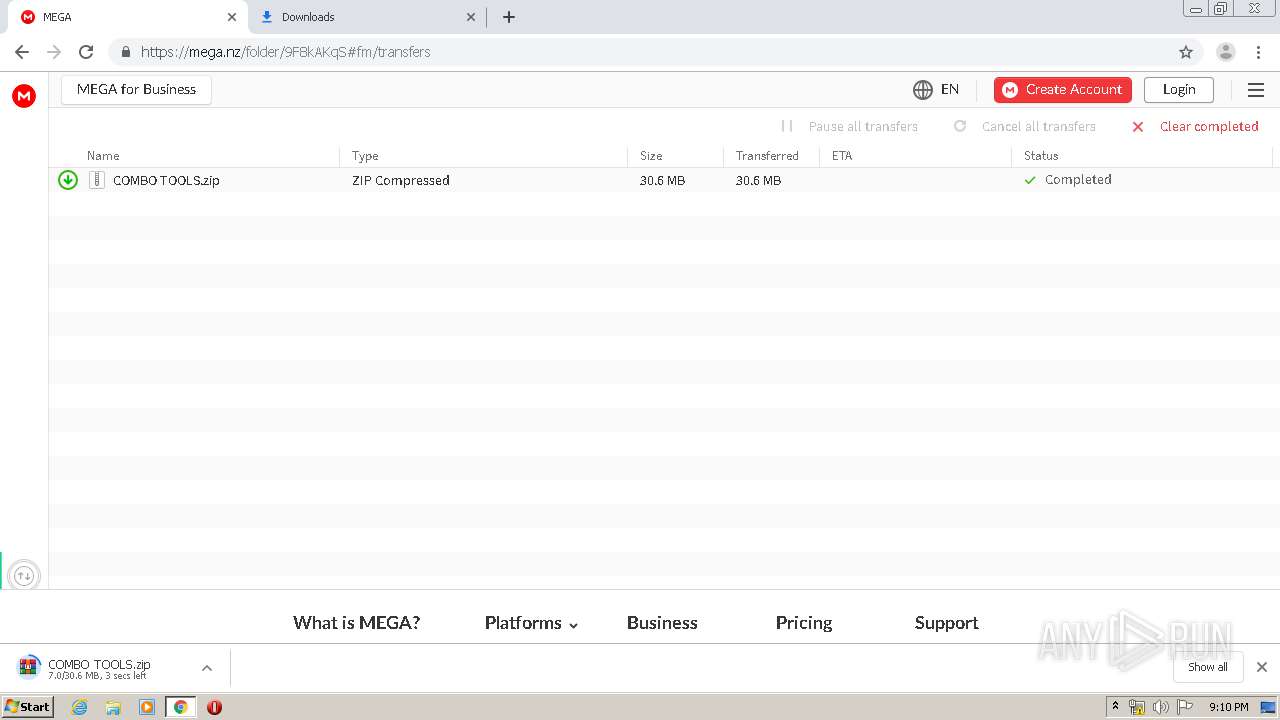The image size is (1280, 720).
Task: Click the globe language icon next to EN
Action: tap(922, 90)
